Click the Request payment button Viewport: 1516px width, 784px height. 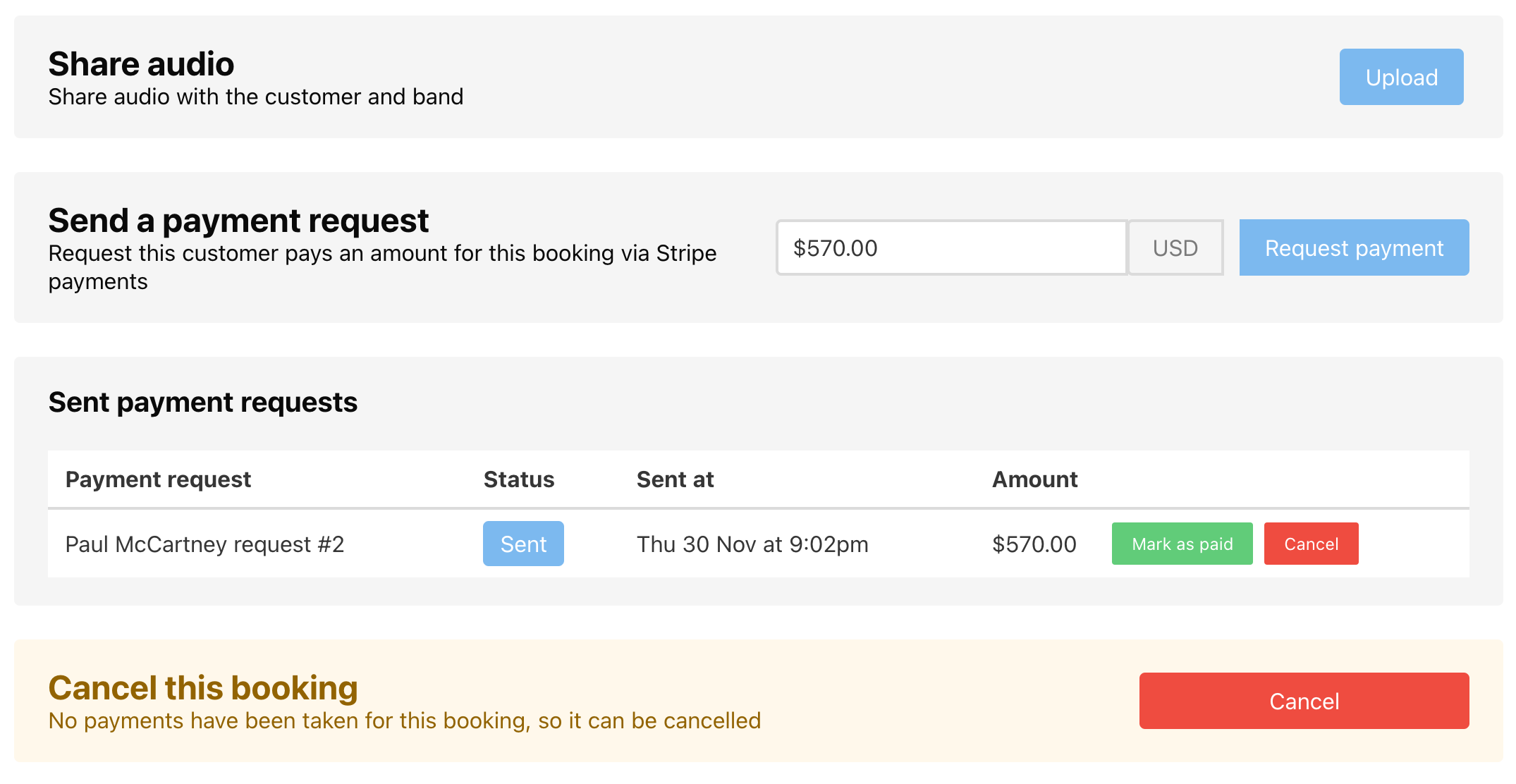coord(1354,247)
